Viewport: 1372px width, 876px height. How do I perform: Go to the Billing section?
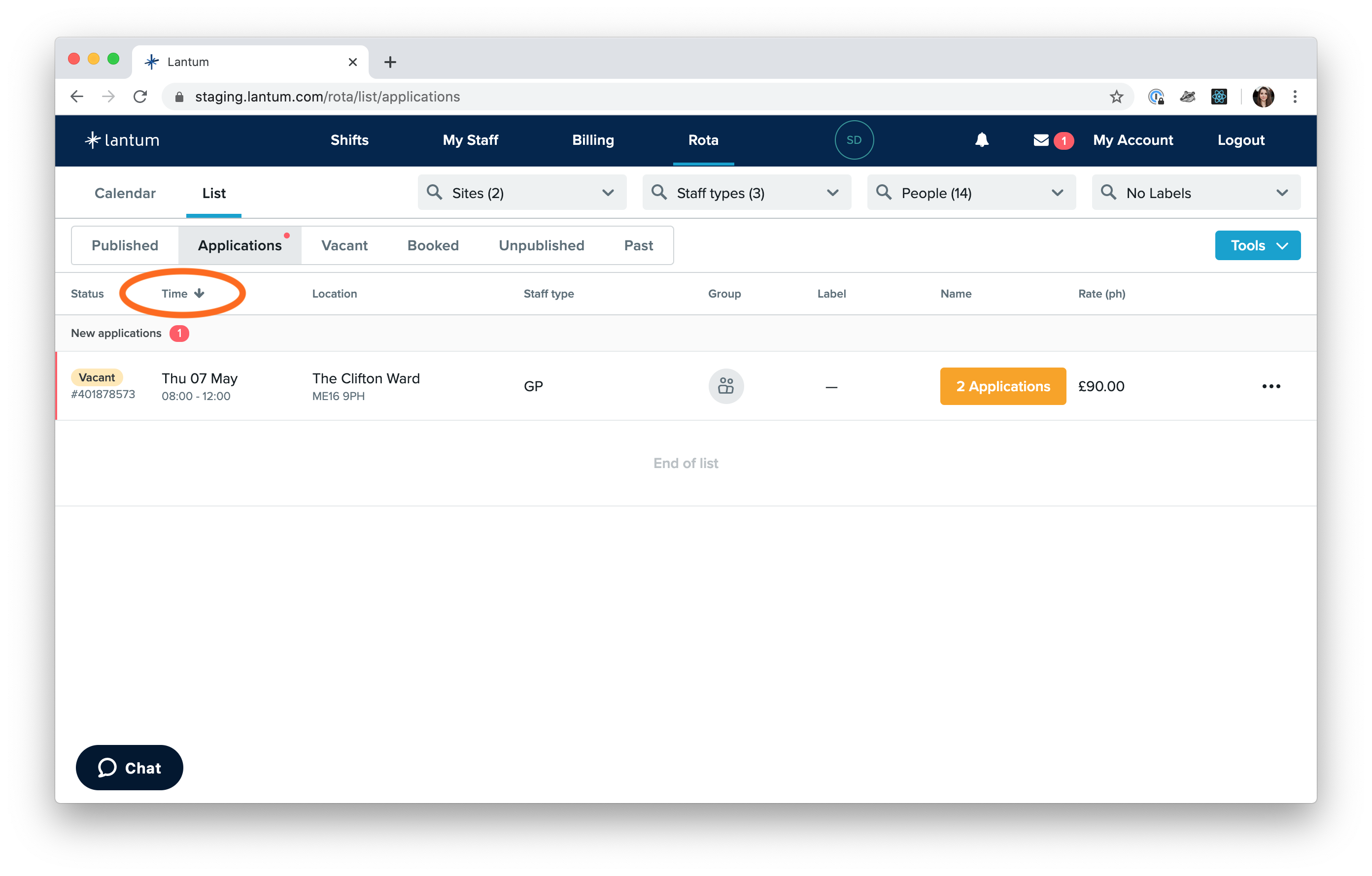click(592, 140)
